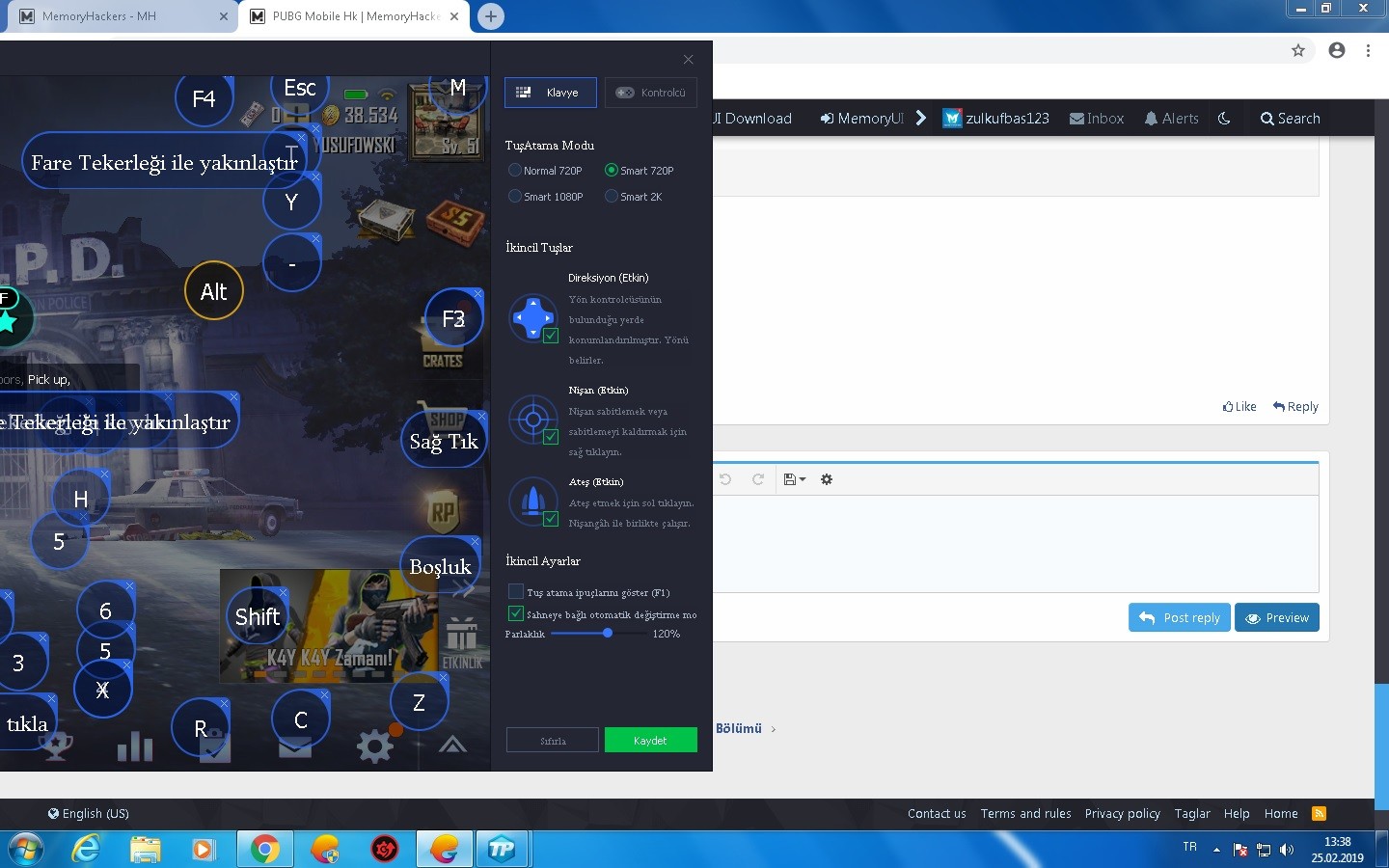Image resolution: width=1389 pixels, height=868 pixels.
Task: Click the redo icon in the editor
Action: [x=758, y=479]
